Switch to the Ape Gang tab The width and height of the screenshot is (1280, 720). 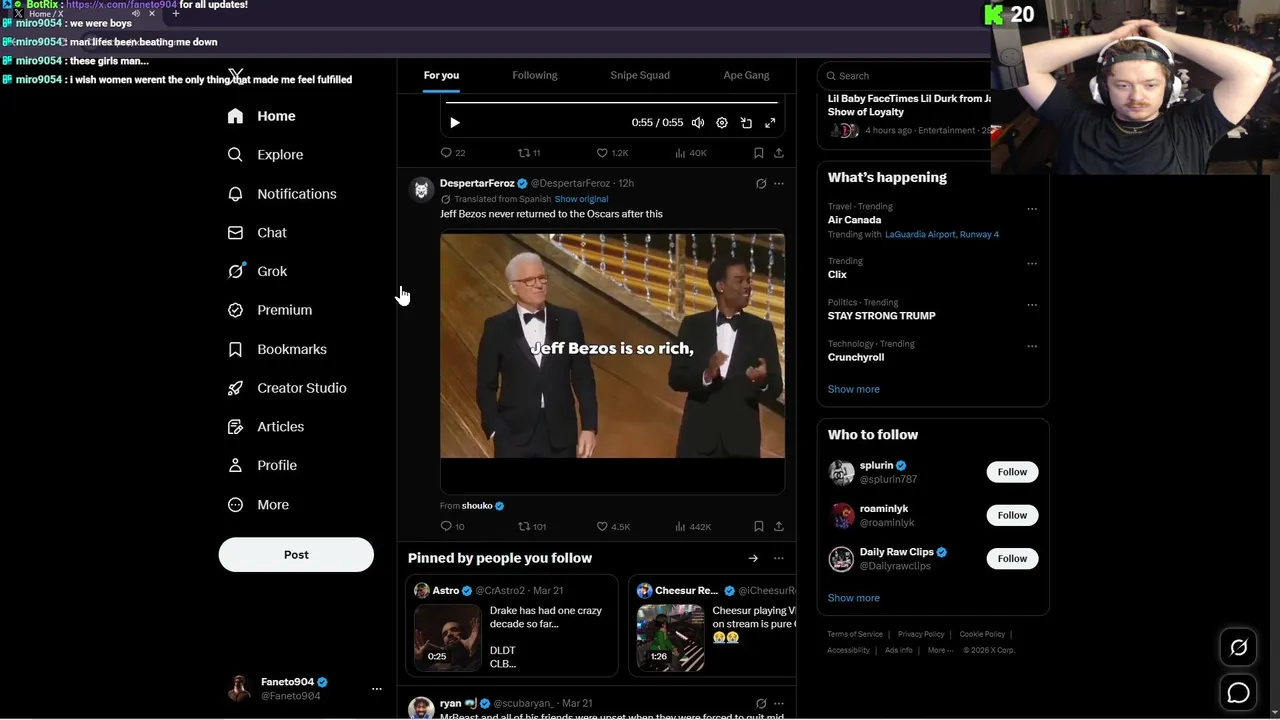[x=746, y=75]
